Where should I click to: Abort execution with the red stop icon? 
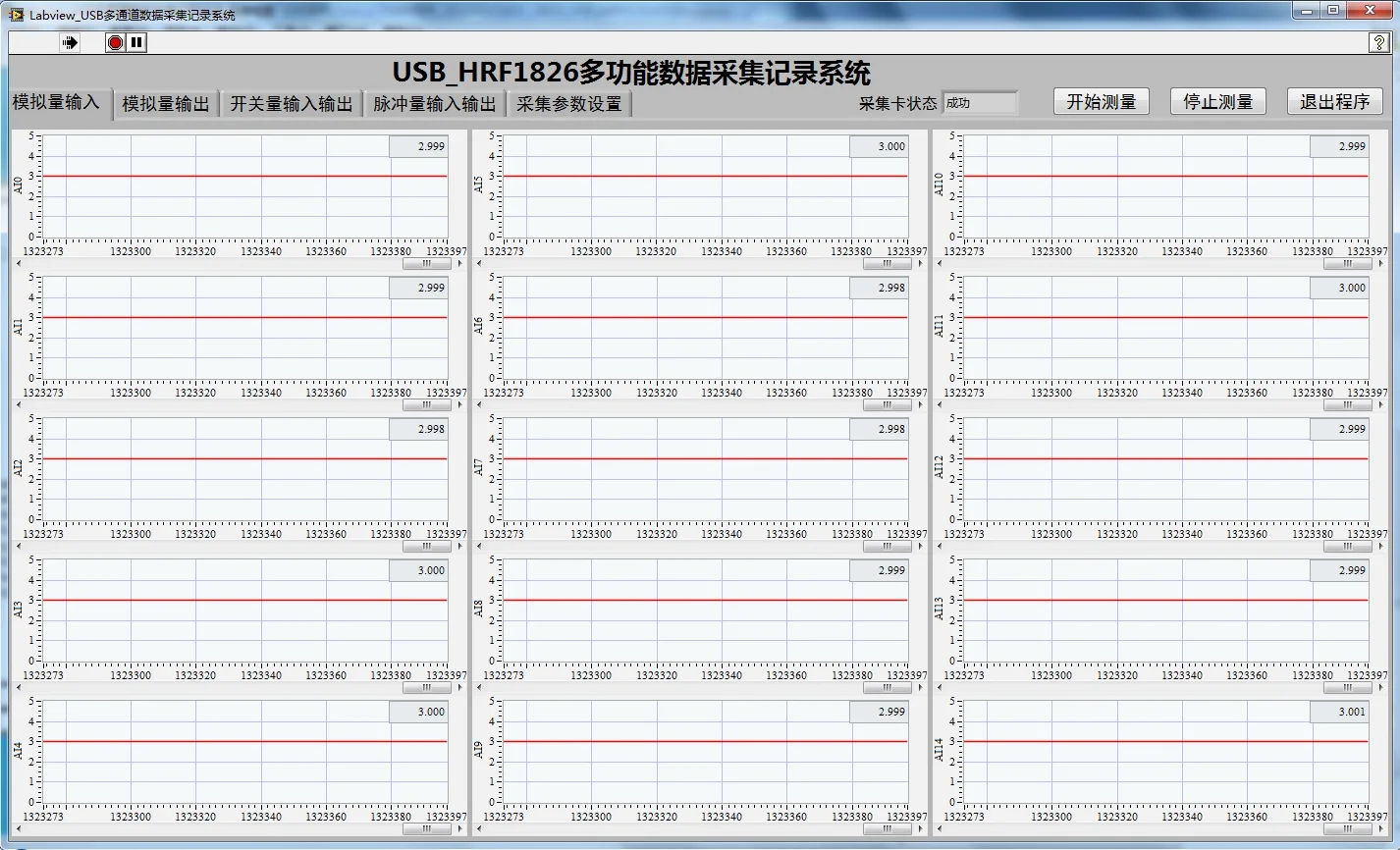pyautogui.click(x=116, y=42)
